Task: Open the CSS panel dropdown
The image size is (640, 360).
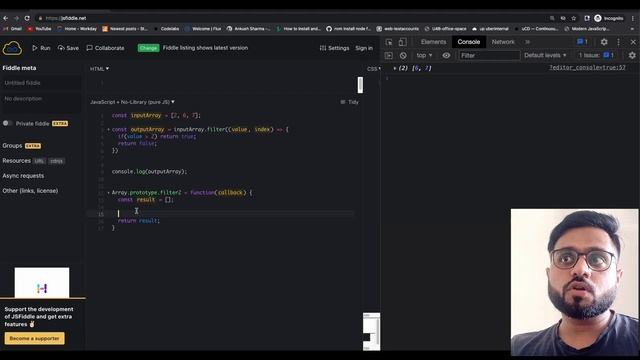Action: tap(373, 69)
